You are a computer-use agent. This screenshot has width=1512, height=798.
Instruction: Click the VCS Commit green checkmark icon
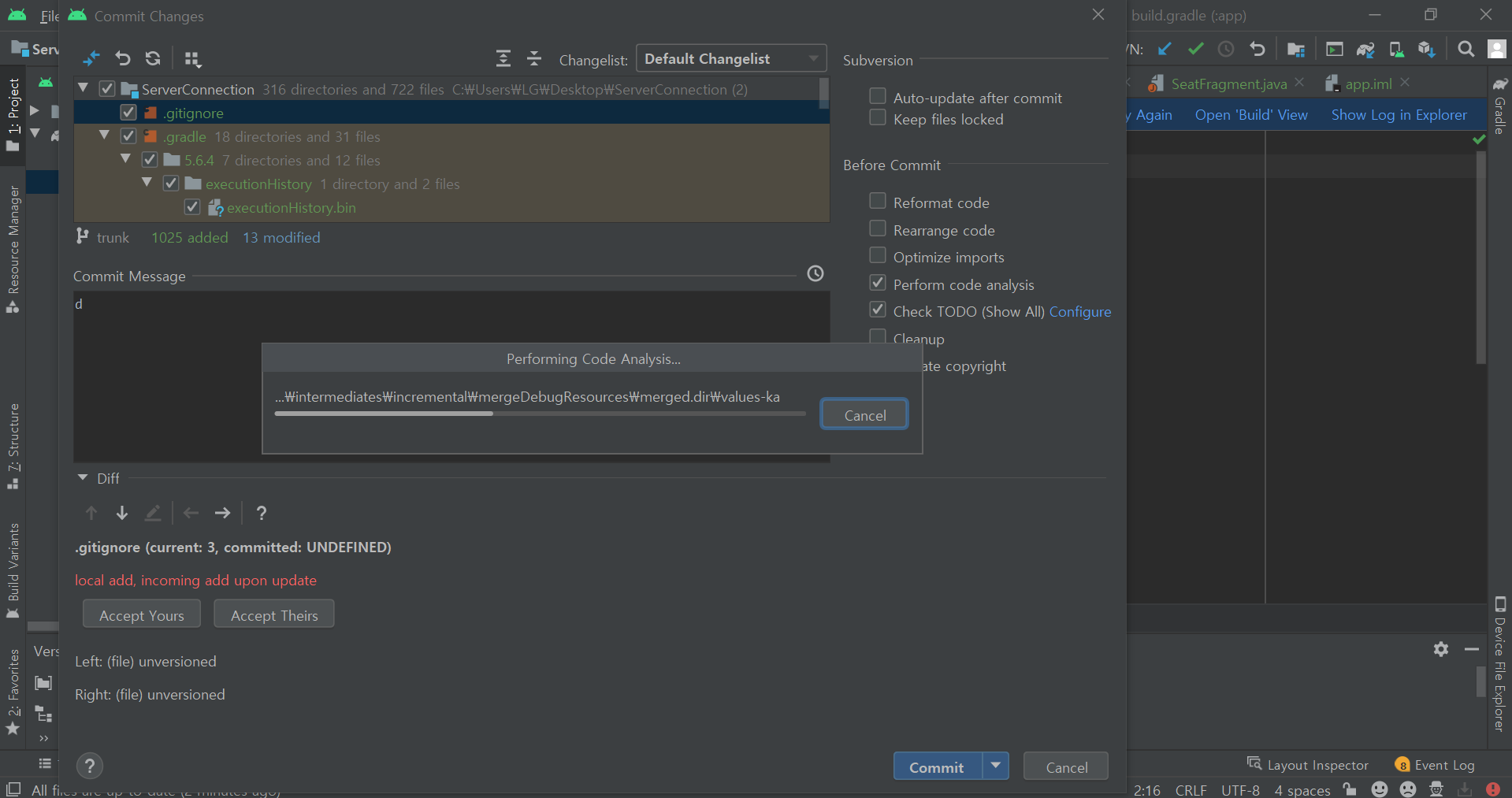pos(1196,49)
